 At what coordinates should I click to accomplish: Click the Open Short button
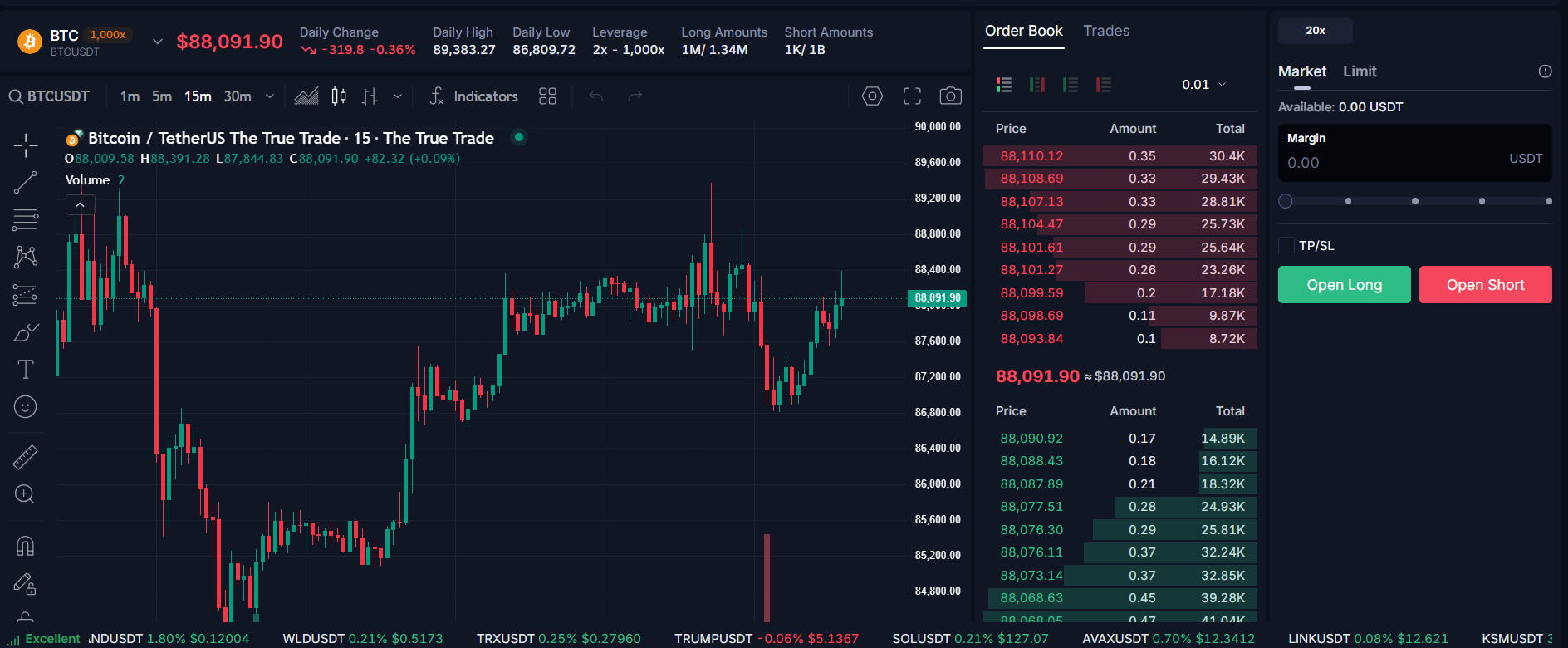tap(1486, 285)
